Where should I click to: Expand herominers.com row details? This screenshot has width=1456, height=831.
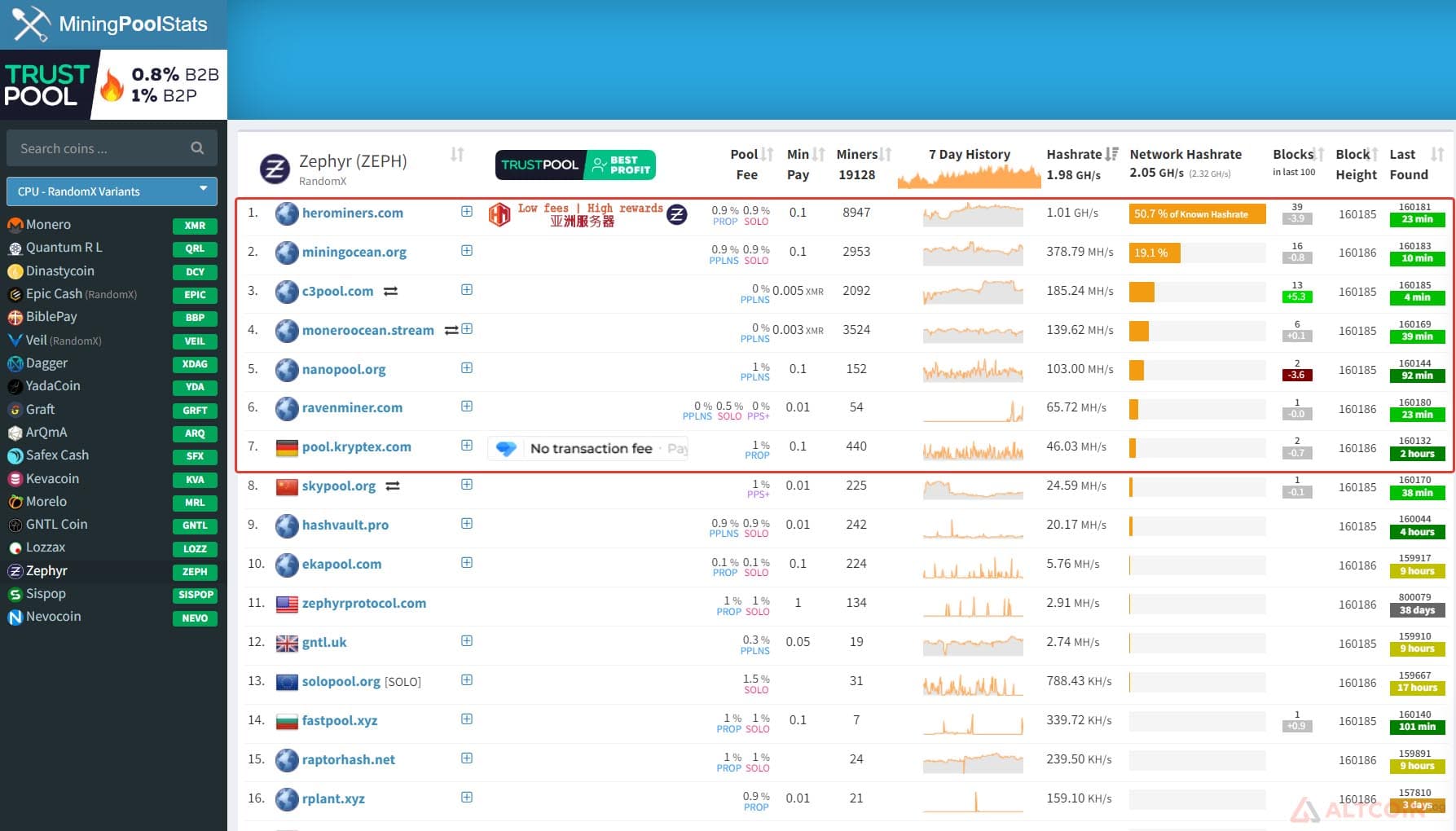point(467,211)
